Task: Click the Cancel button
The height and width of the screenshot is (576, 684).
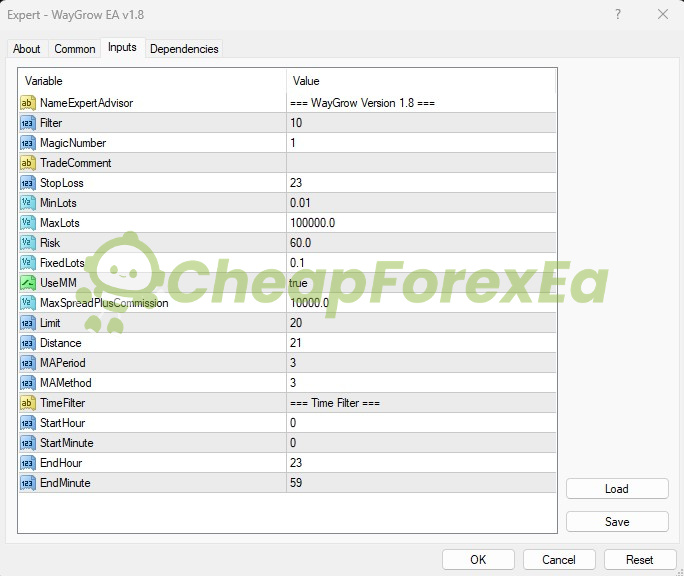Action: (x=559, y=560)
